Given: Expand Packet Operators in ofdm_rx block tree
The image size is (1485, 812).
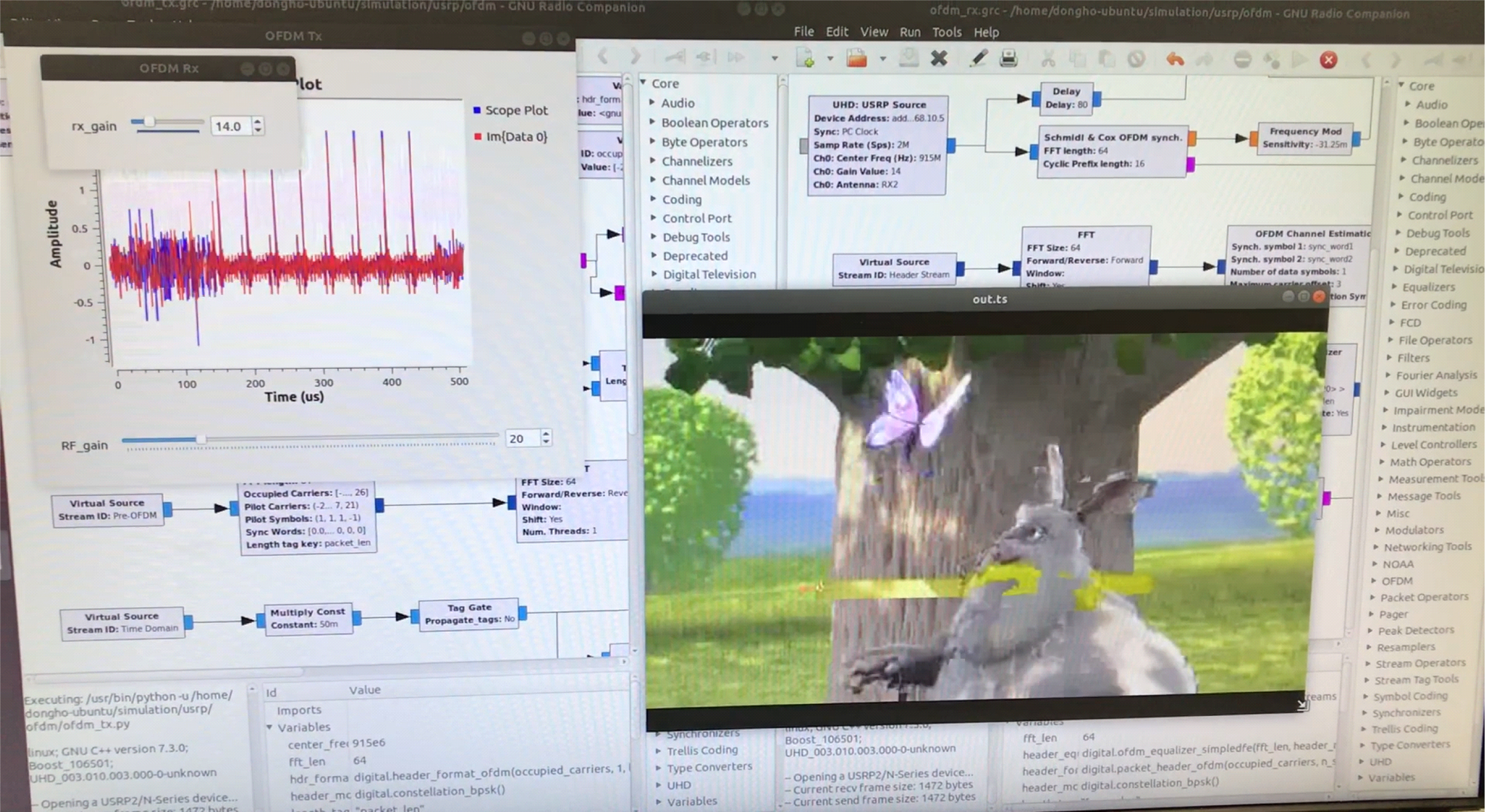Looking at the screenshot, I should (1372, 597).
